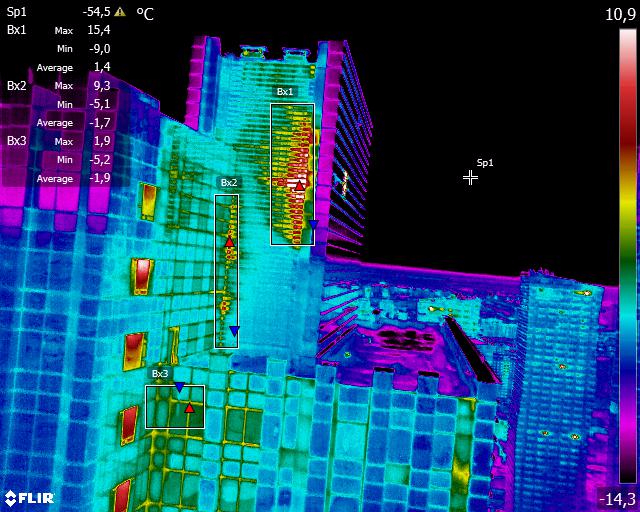
Task: Click the Sp1 label next to crosshair
Action: click(484, 162)
